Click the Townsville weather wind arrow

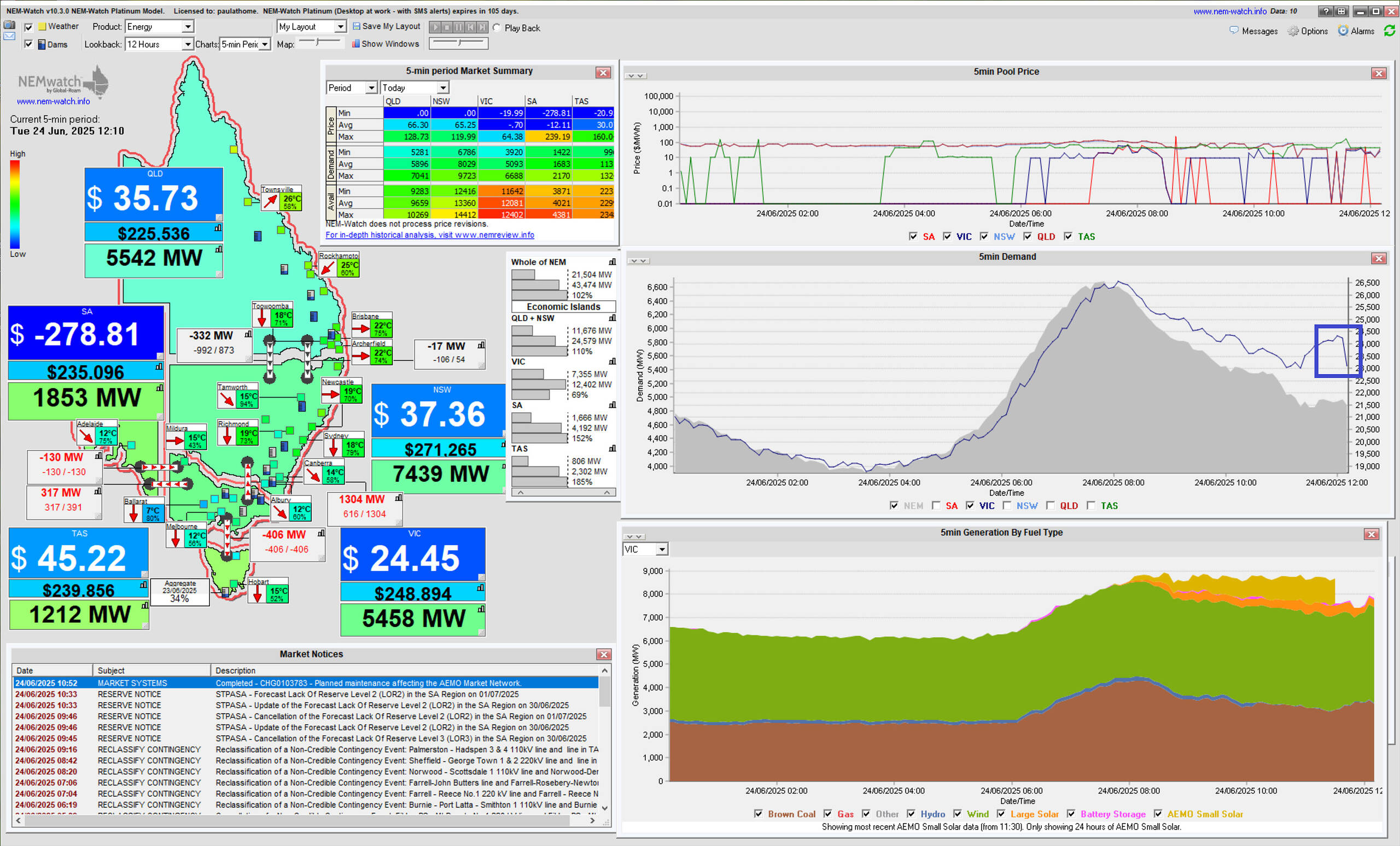(x=271, y=202)
